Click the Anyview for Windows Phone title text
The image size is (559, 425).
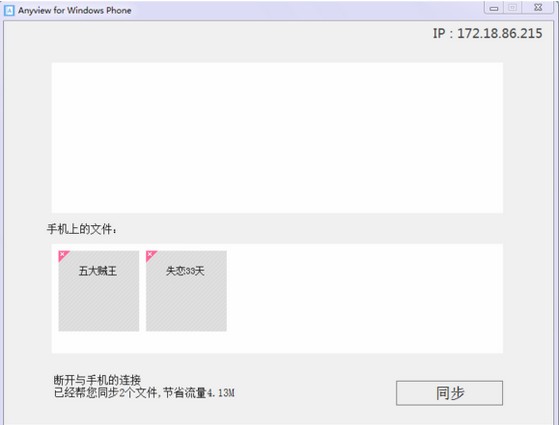click(75, 10)
